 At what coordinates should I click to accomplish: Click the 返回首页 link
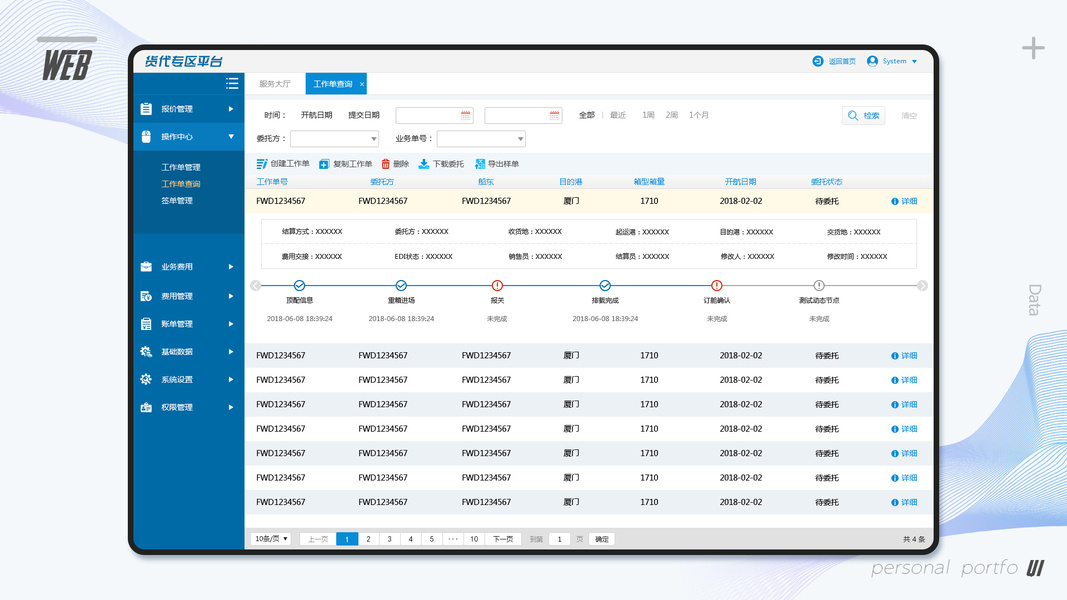(x=842, y=61)
